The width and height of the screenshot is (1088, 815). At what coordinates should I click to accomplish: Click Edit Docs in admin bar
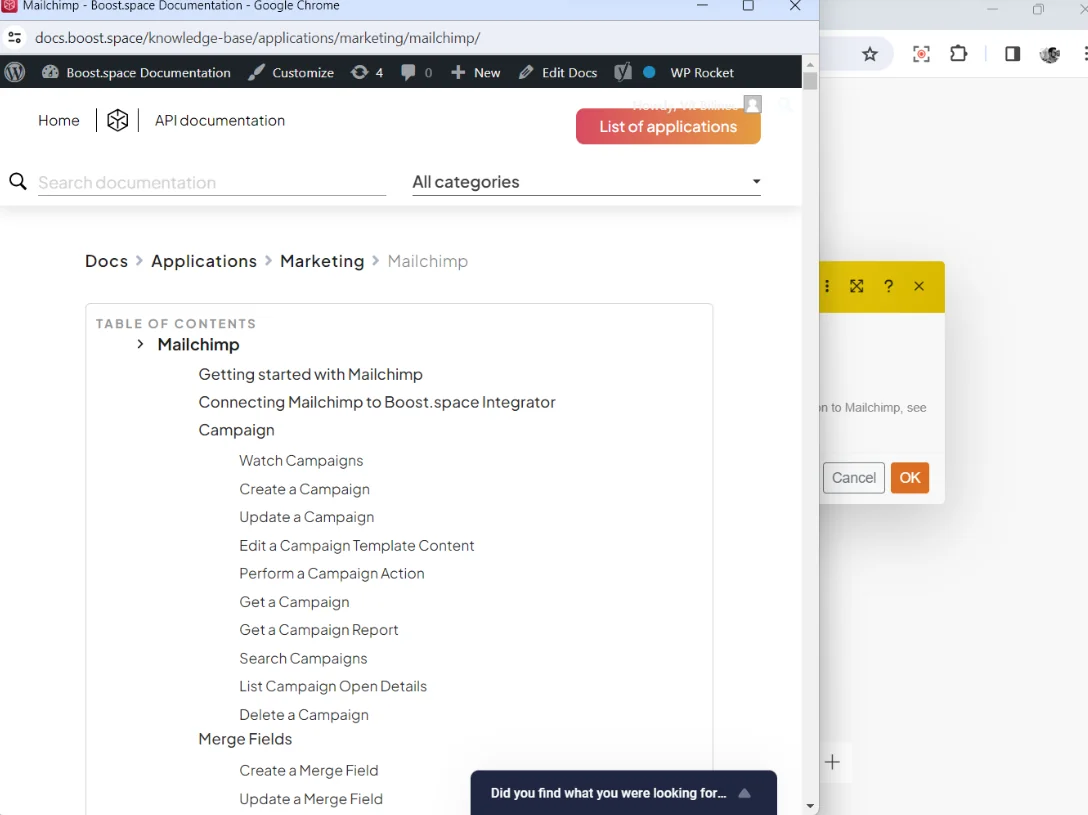tap(558, 72)
